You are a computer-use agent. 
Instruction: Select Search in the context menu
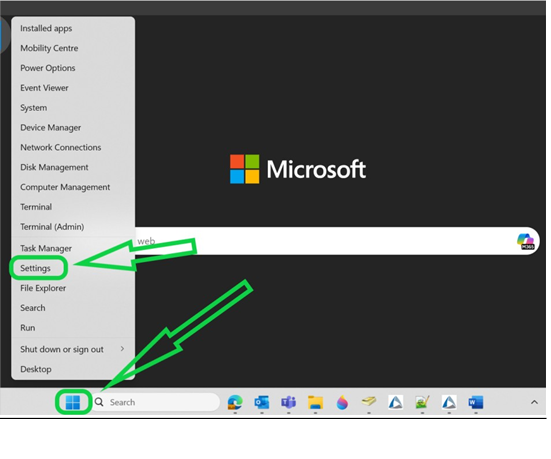(x=73, y=308)
